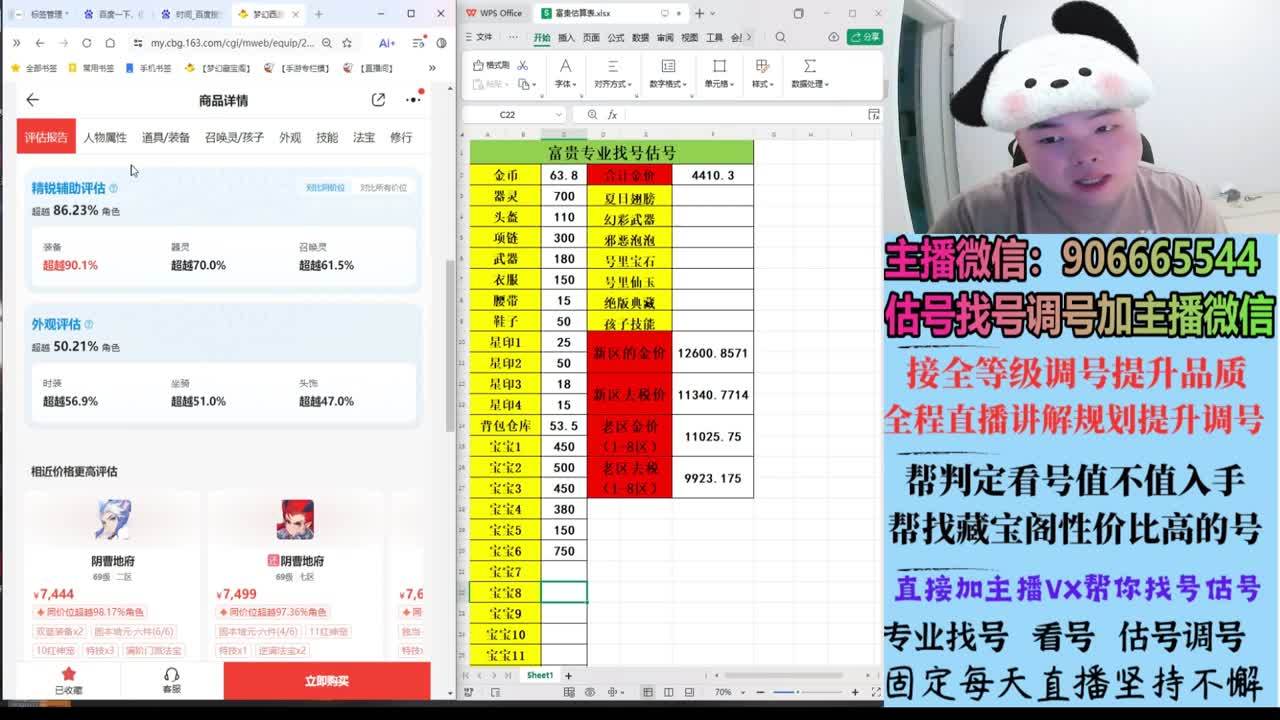Click the WPS search magnifier icon
Viewport: 1280px width, 720px height.
coord(778,38)
